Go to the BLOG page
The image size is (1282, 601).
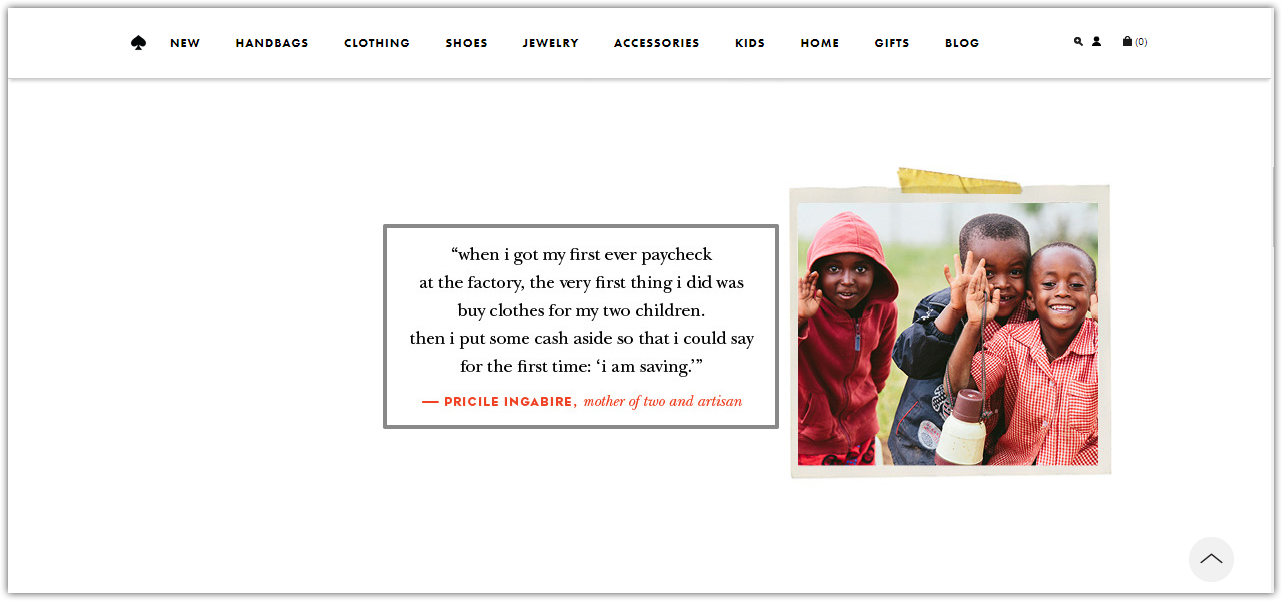click(962, 43)
